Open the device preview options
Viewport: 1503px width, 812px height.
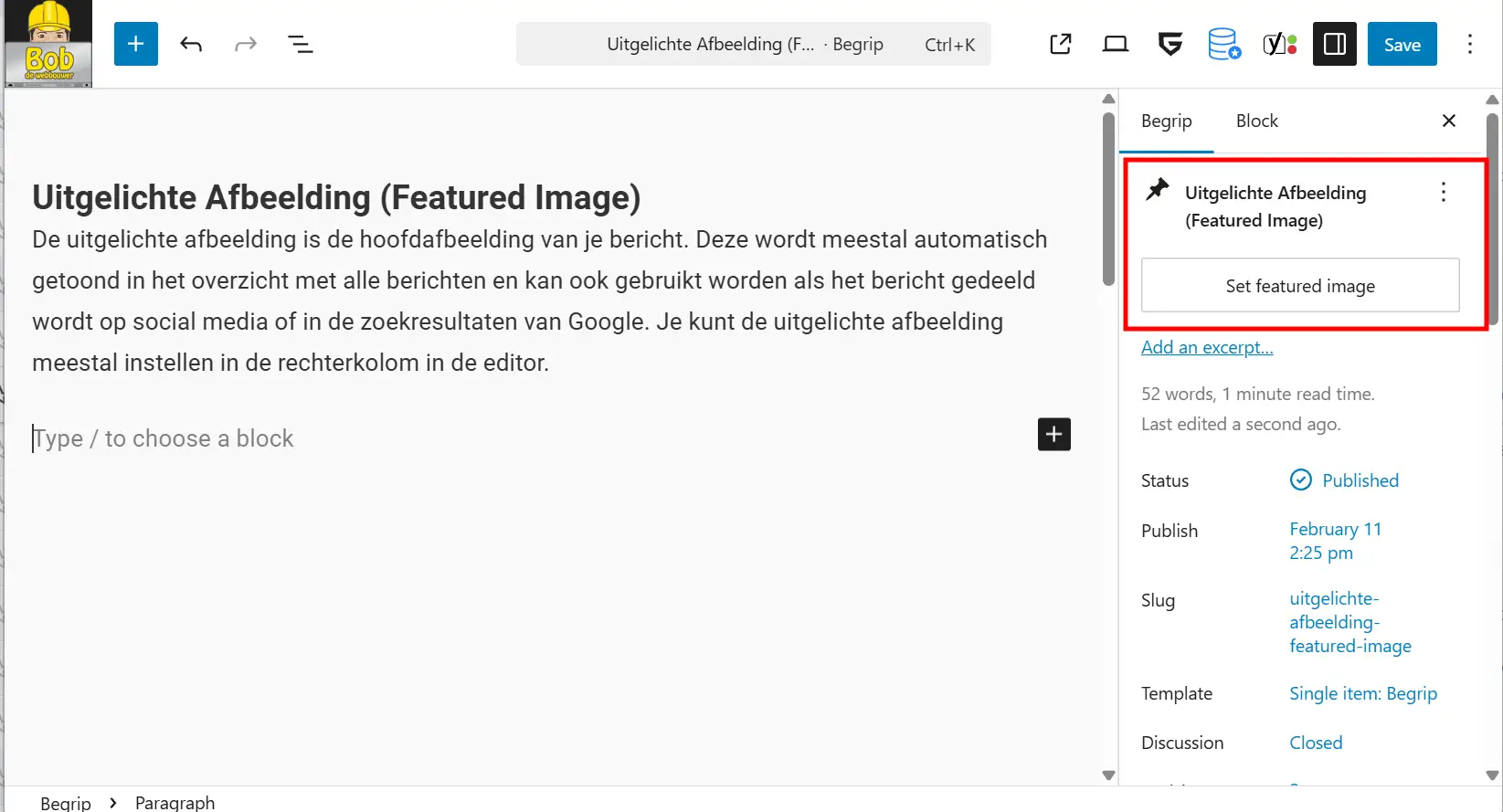click(1115, 44)
